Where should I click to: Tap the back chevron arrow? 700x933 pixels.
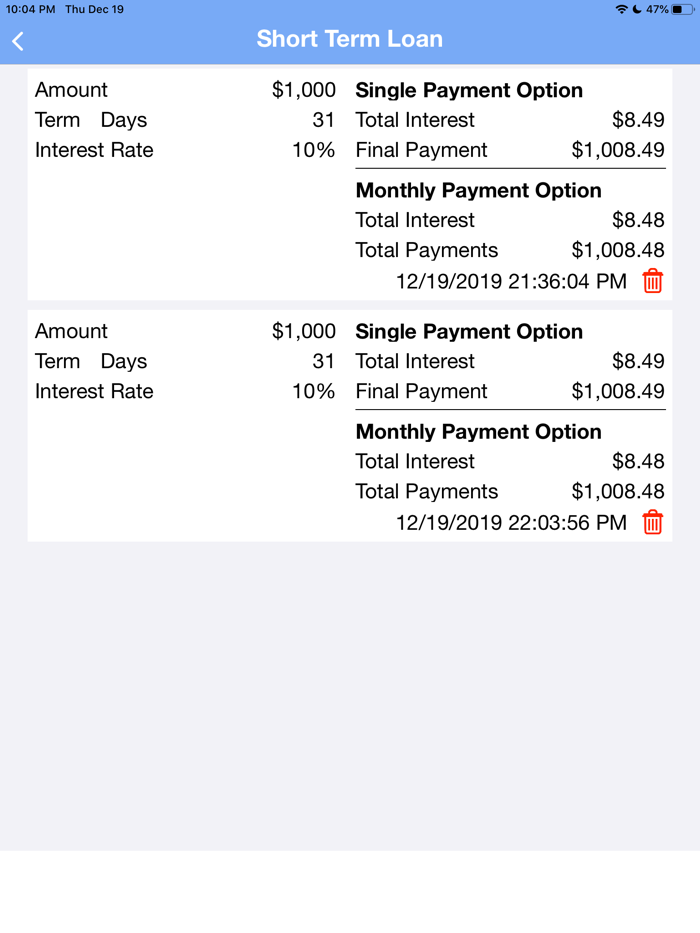[17, 41]
